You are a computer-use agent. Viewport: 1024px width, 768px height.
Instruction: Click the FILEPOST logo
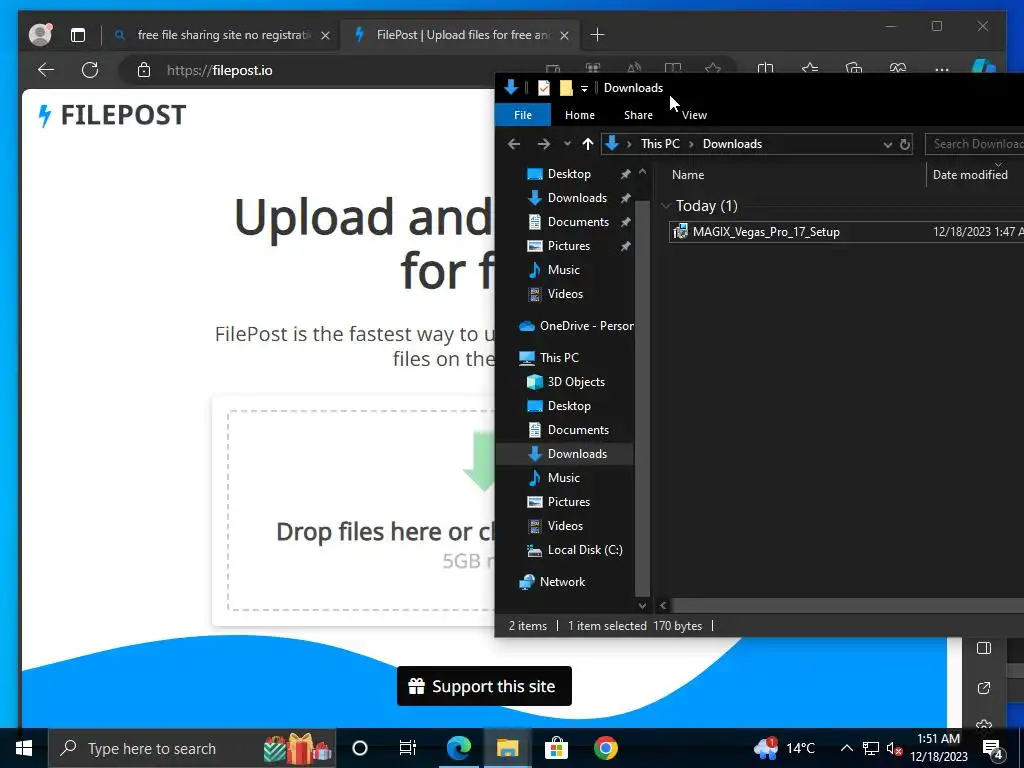pos(112,116)
